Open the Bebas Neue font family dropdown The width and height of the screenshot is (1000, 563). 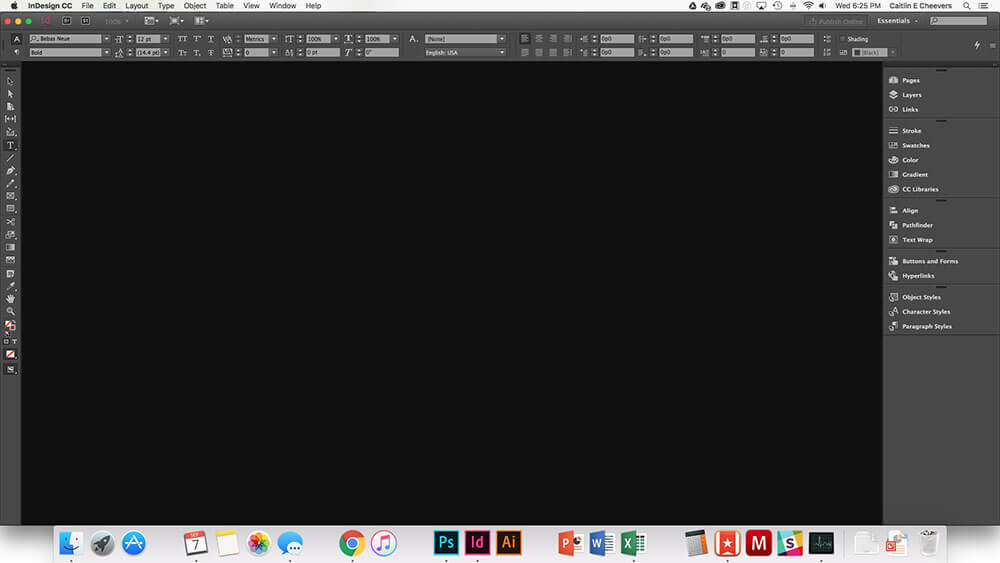point(106,39)
